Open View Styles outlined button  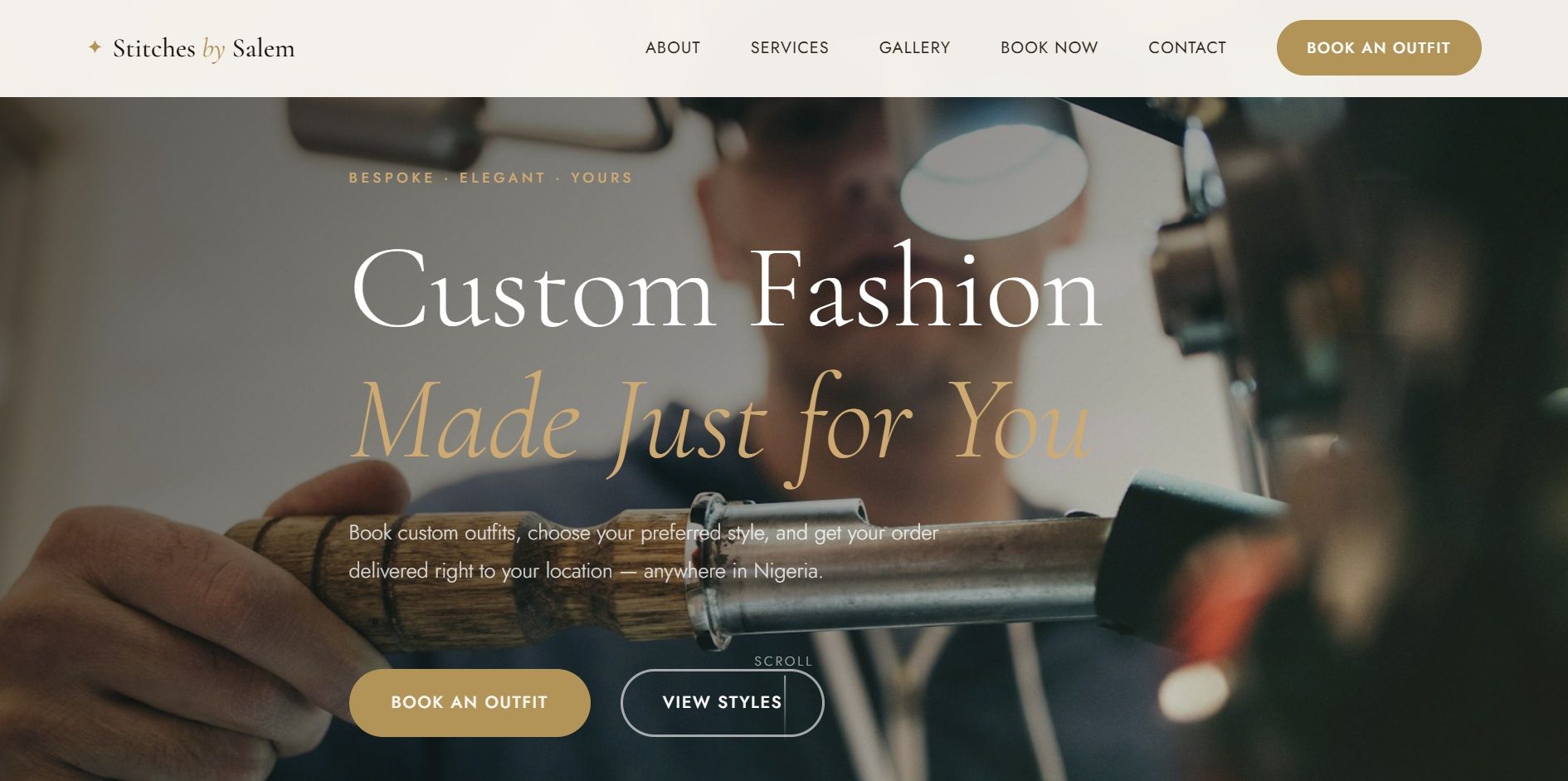[x=723, y=702]
